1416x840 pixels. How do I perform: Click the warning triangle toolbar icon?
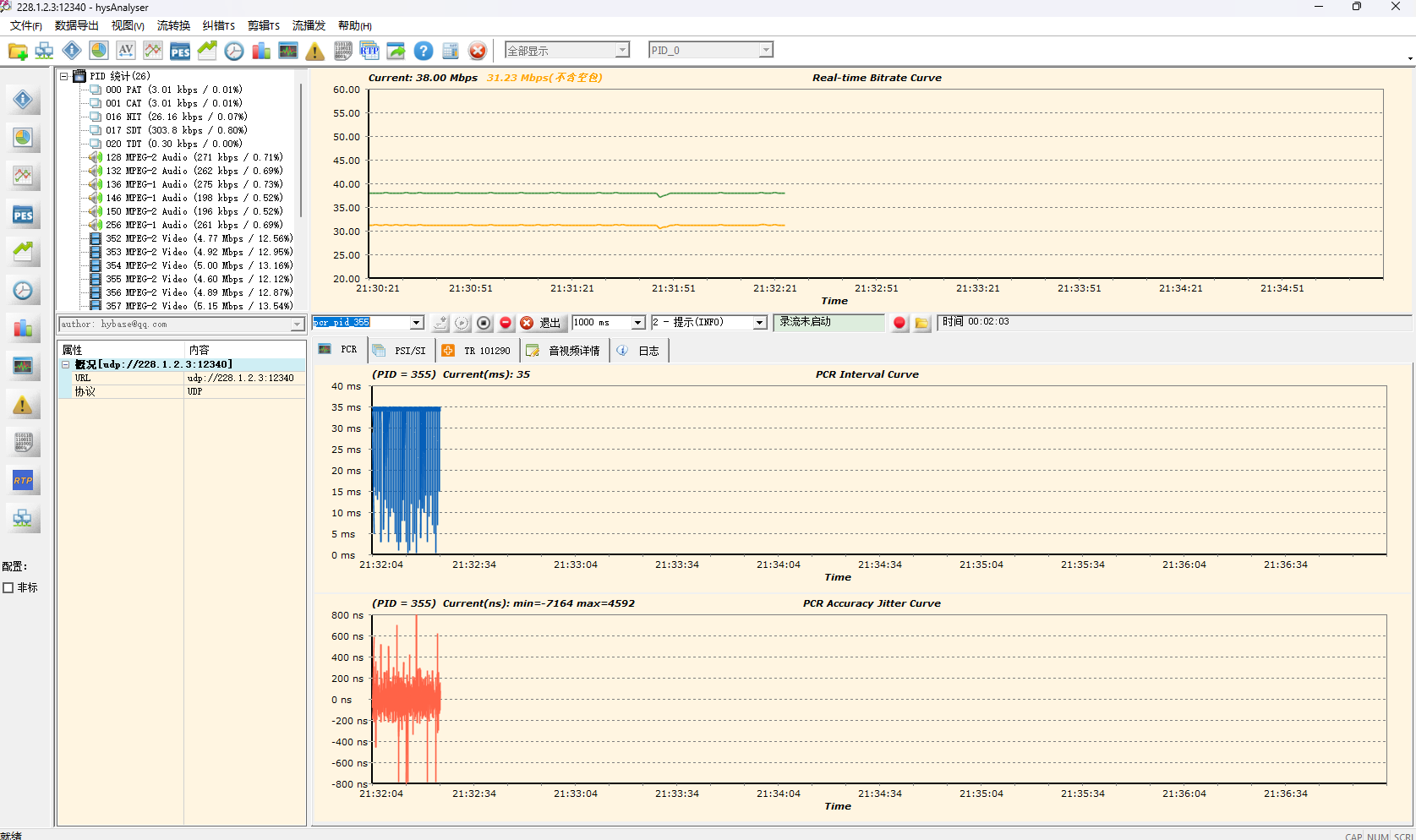(x=314, y=52)
